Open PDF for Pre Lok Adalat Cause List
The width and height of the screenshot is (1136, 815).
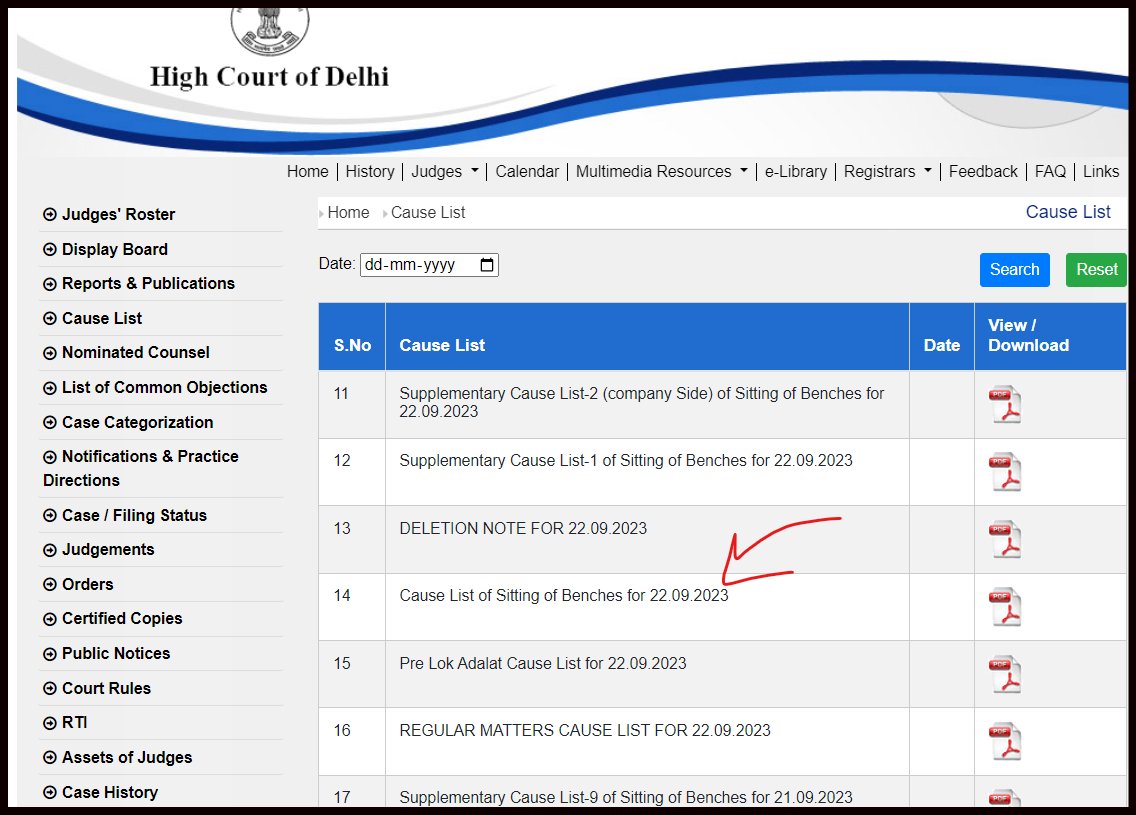pos(1005,674)
